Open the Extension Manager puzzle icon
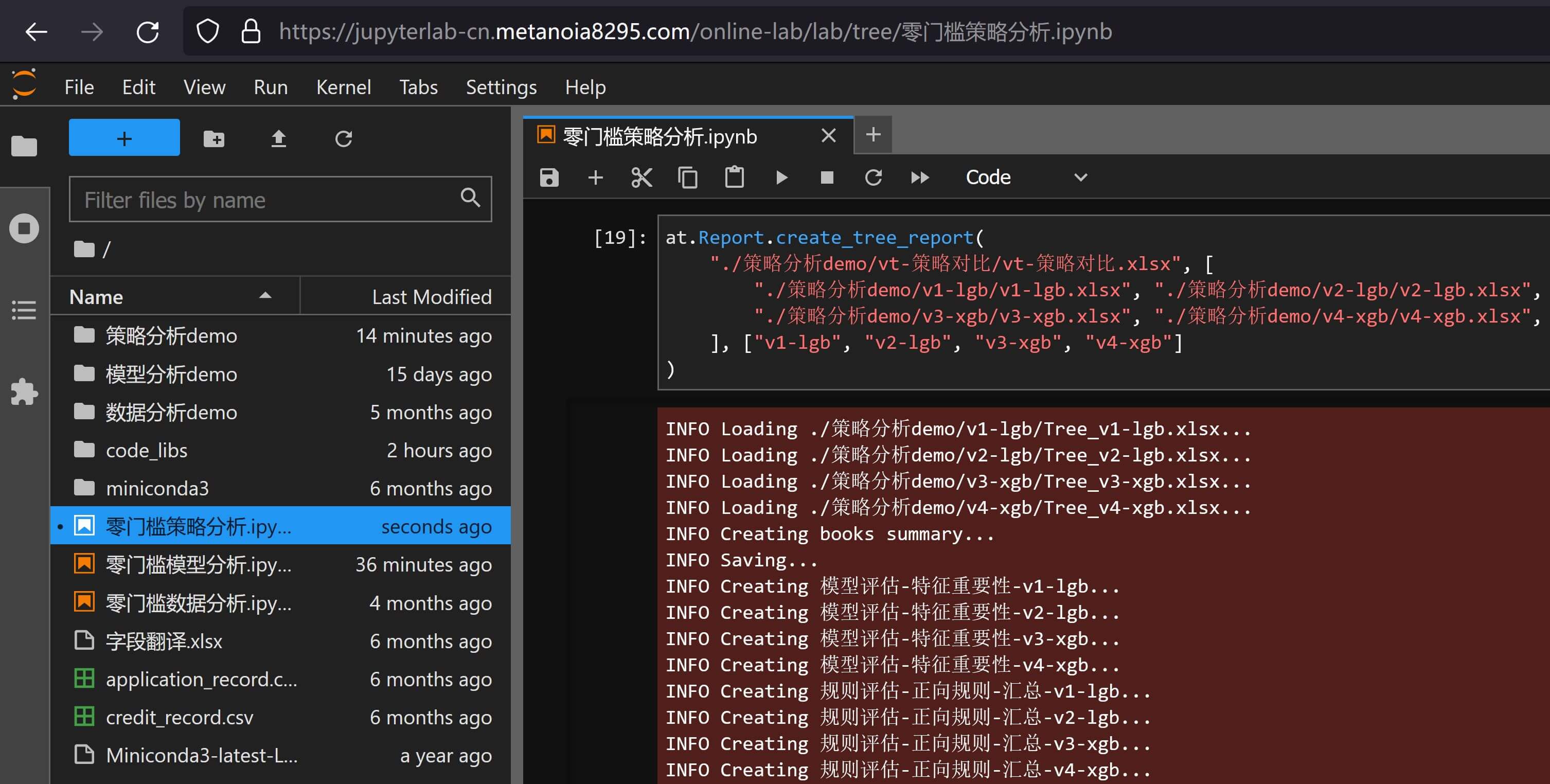Viewport: 1550px width, 784px height. (24, 391)
